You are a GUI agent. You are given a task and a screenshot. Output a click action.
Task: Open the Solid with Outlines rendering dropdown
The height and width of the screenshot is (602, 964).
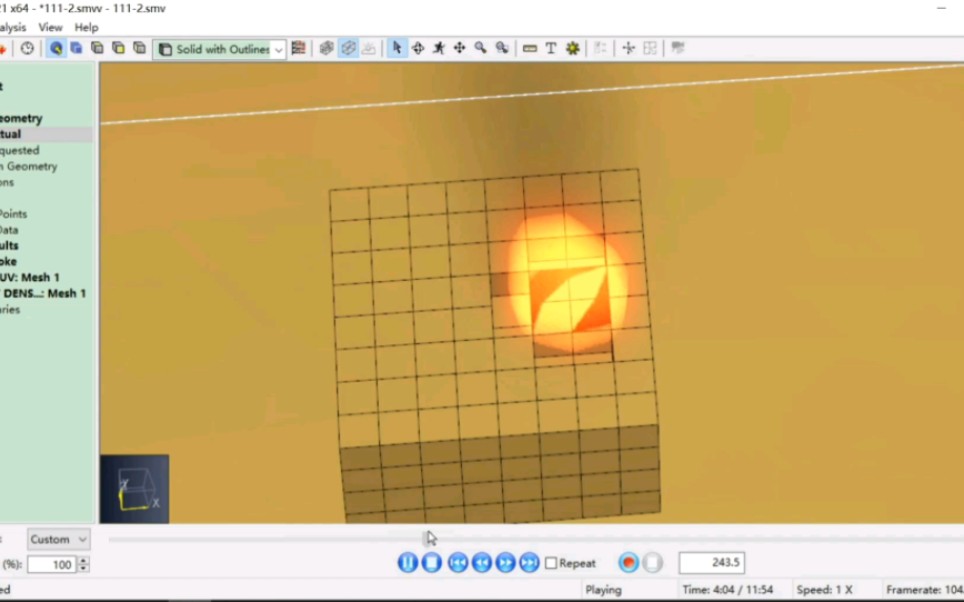click(x=219, y=49)
